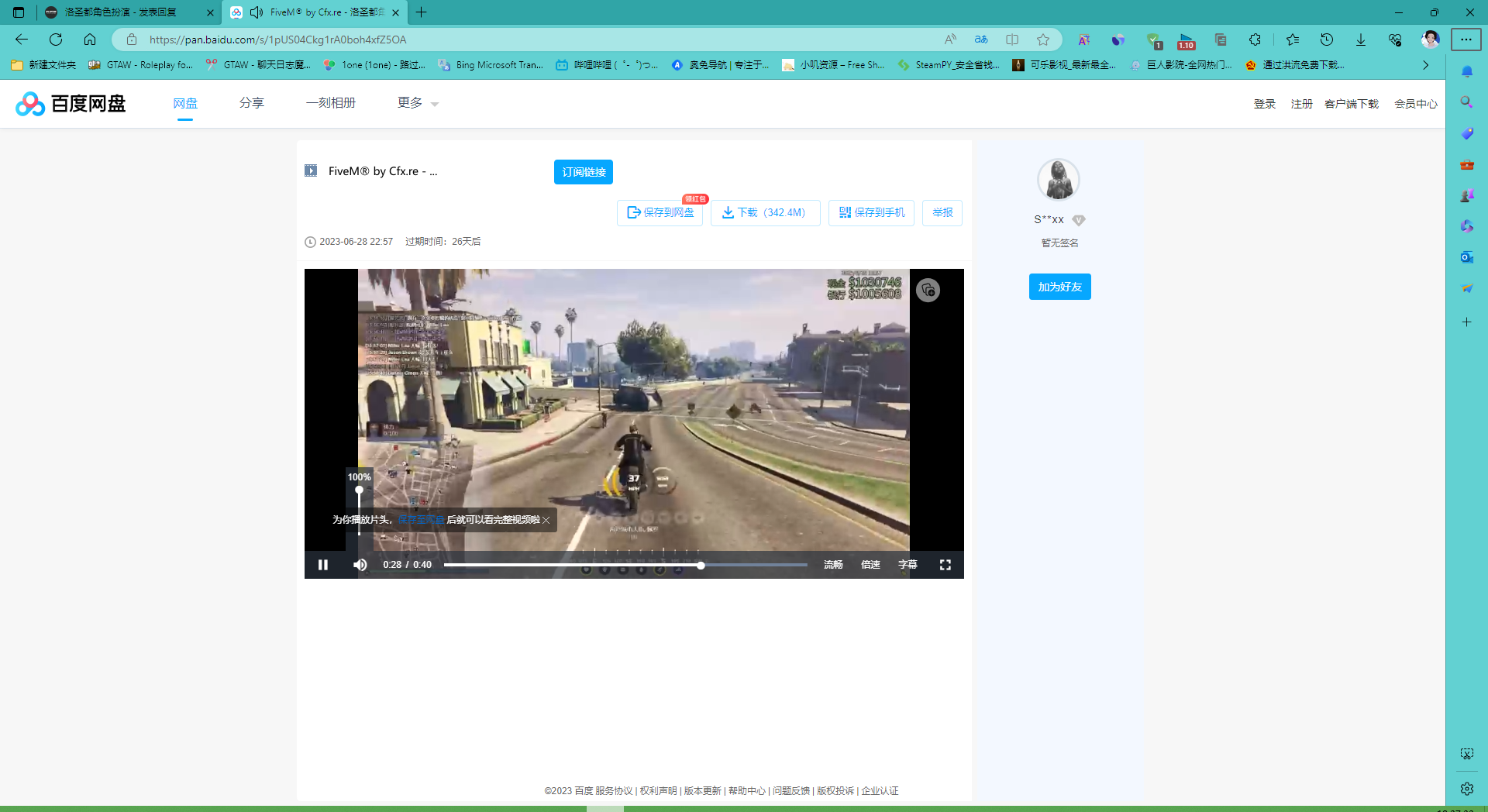The height and width of the screenshot is (812, 1488).
Task: Click the address bar URL field
Action: (x=535, y=40)
